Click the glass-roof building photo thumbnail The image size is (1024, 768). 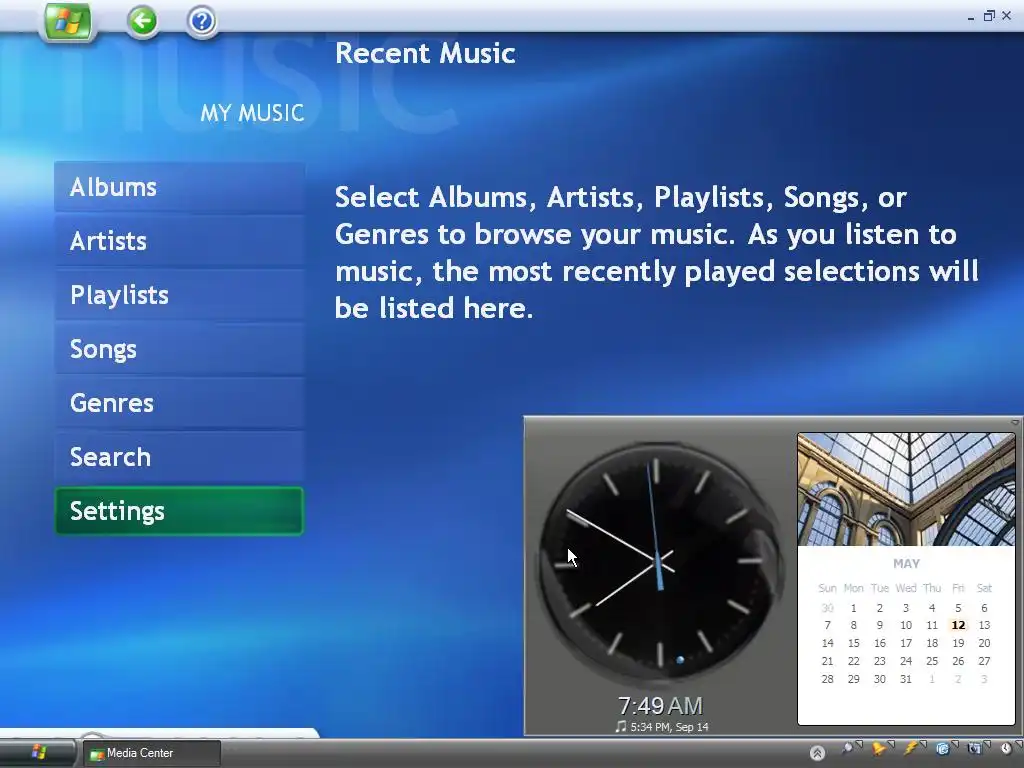[x=906, y=489]
